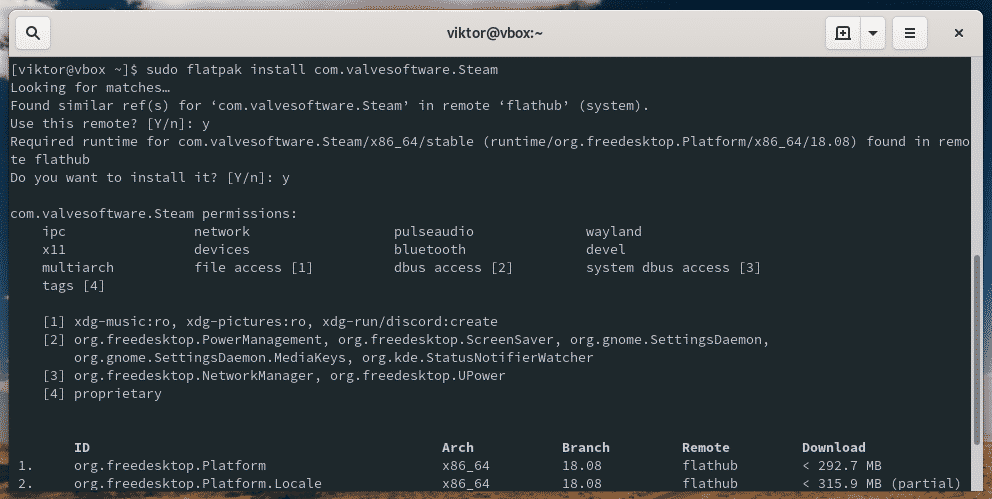
Task: Click the 'Branch' column header
Action: click(586, 447)
